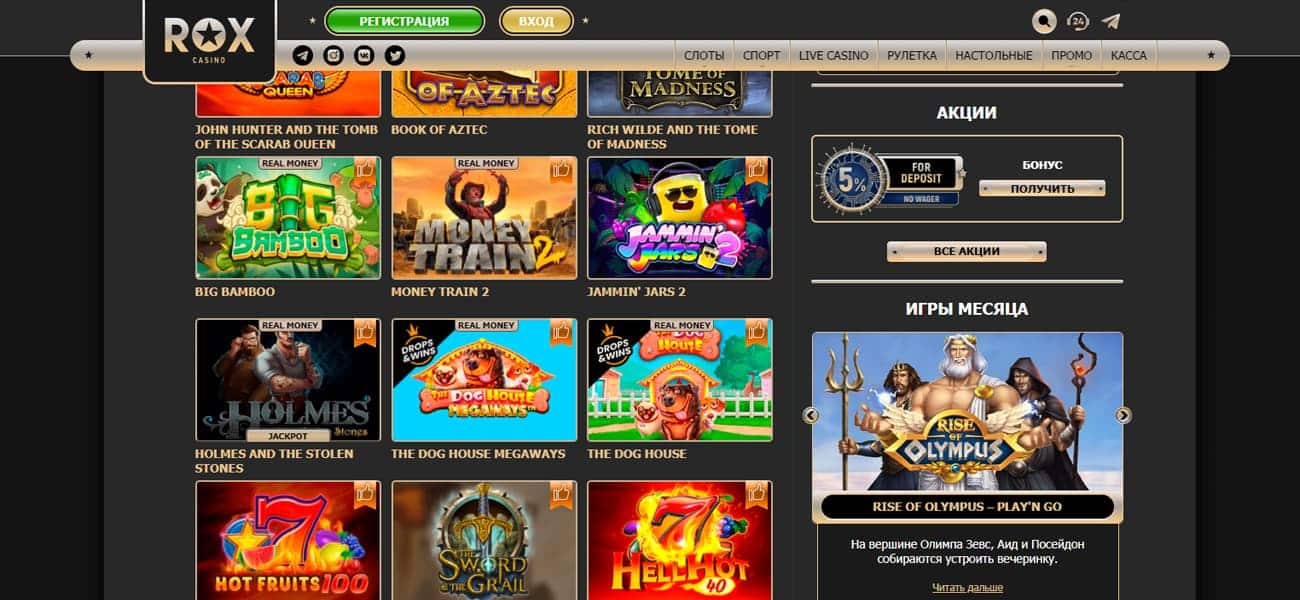This screenshot has width=1300, height=600.
Task: Follow the Читать дальше link
Action: (x=967, y=587)
